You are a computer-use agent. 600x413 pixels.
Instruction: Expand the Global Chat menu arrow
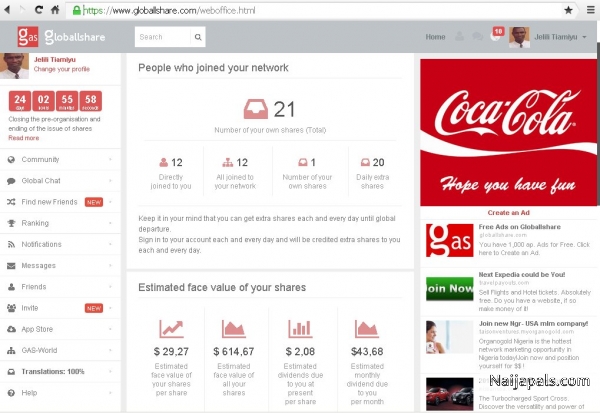(111, 180)
